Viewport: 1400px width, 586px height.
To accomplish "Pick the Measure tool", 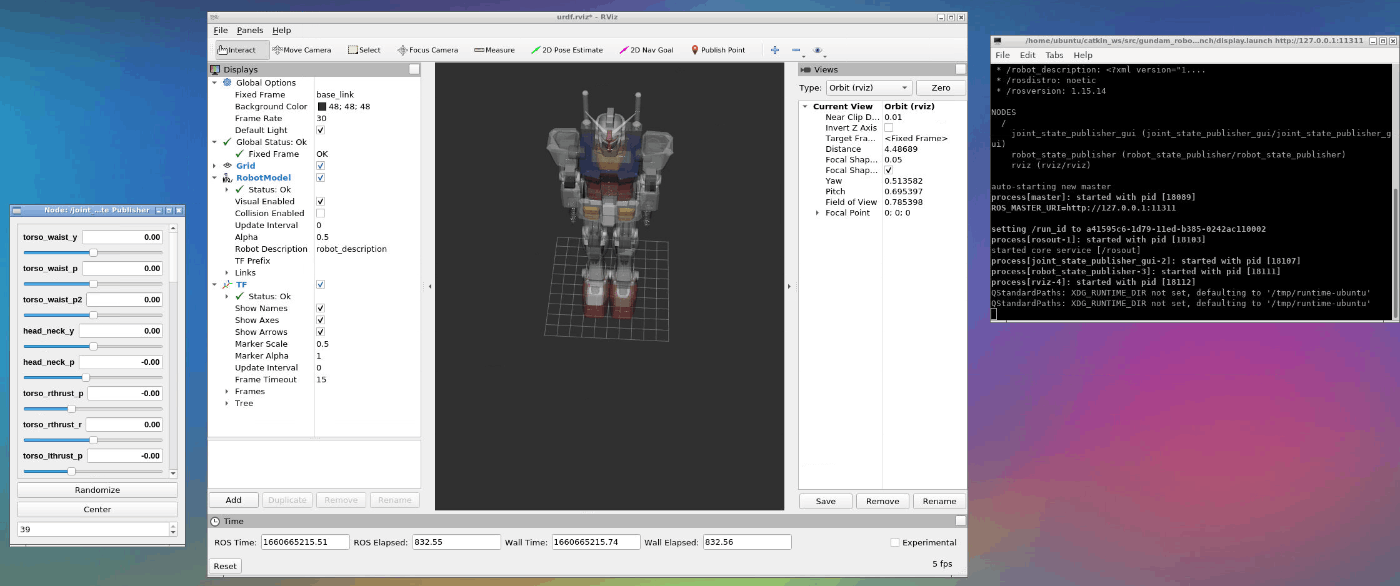I will click(x=494, y=50).
